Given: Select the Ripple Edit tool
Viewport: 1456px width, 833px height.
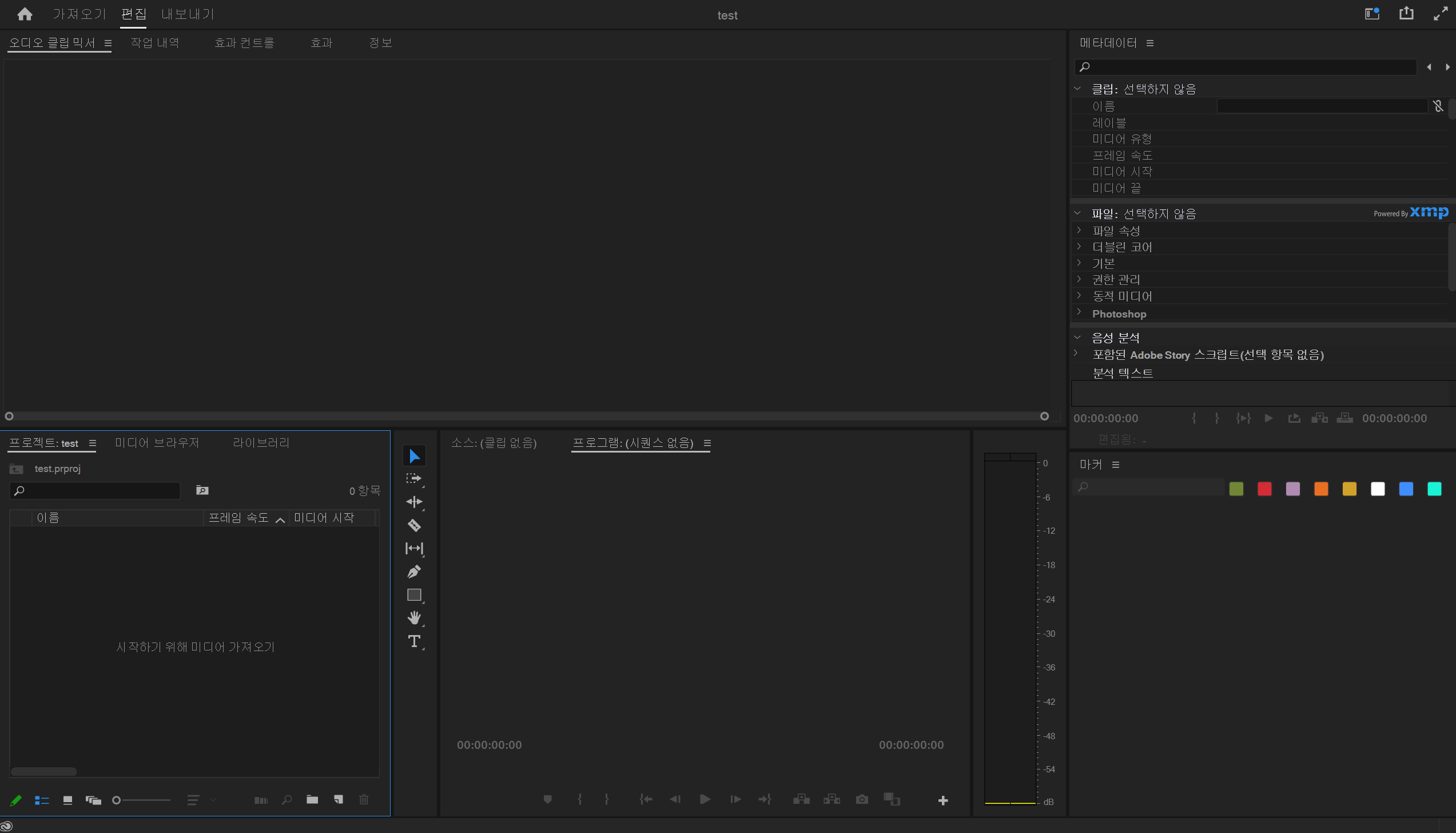Looking at the screenshot, I should 414,502.
